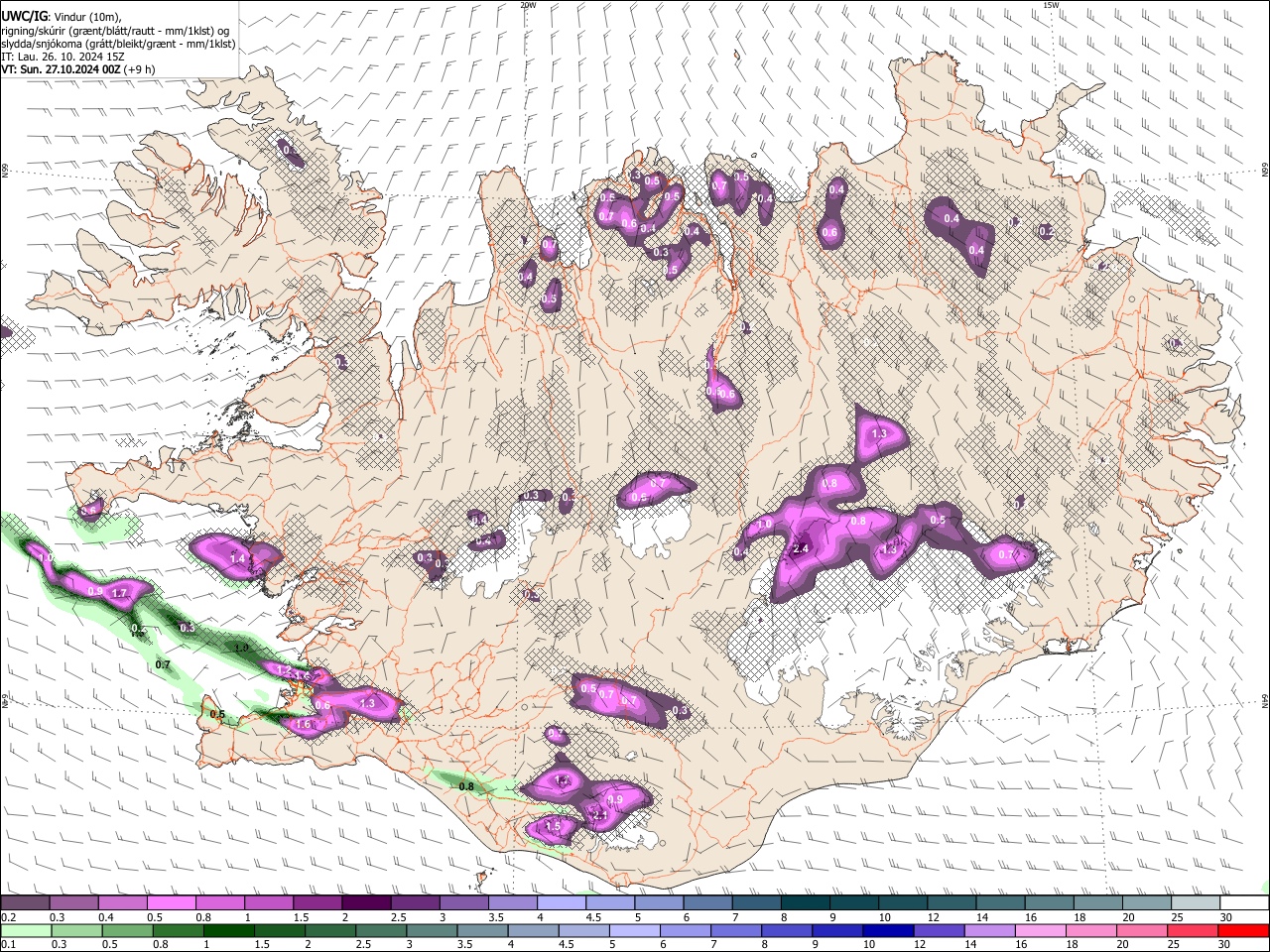Click the "VT: Sun. 27.10.2024 00Z (+9 h)" line
The height and width of the screenshot is (952, 1270).
click(x=77, y=70)
